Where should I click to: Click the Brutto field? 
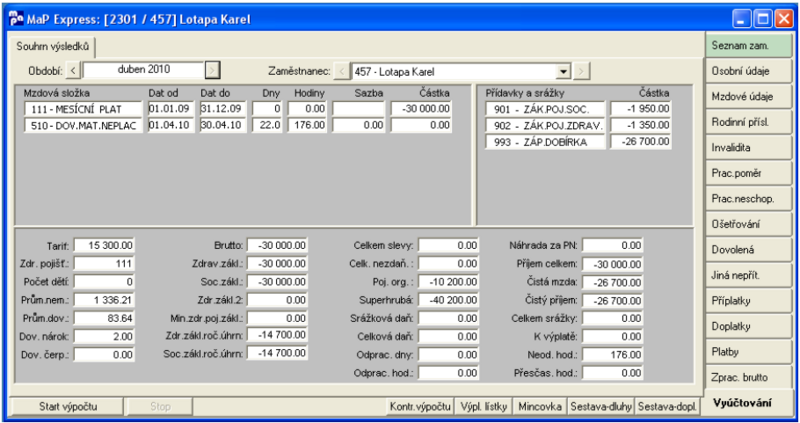[x=277, y=245]
